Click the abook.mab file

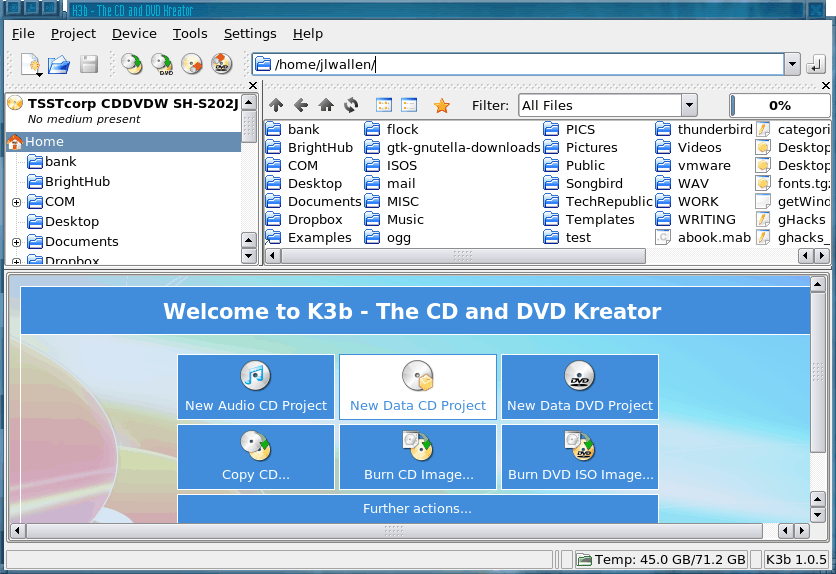pos(703,238)
